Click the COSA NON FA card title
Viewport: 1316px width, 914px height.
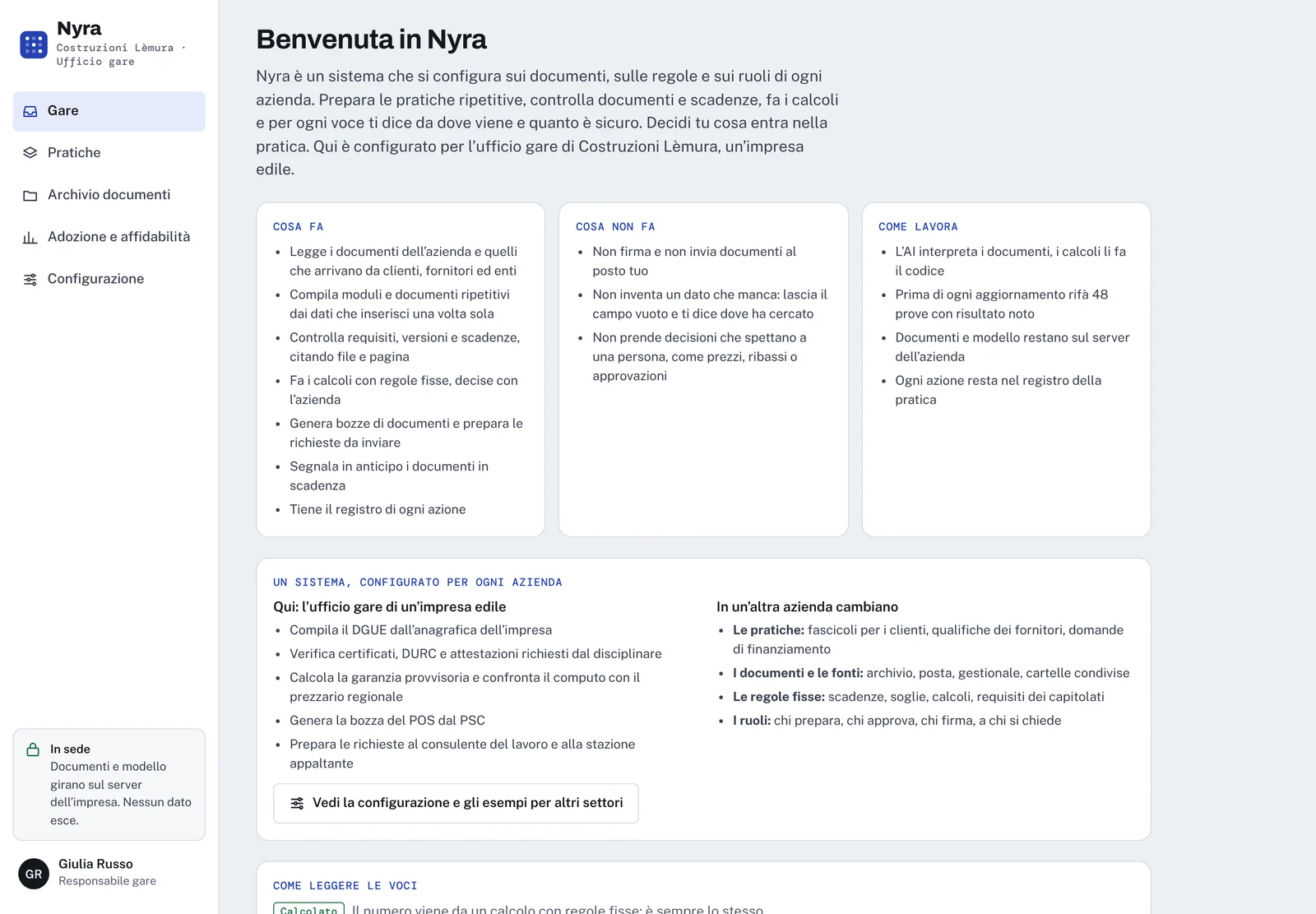[615, 226]
